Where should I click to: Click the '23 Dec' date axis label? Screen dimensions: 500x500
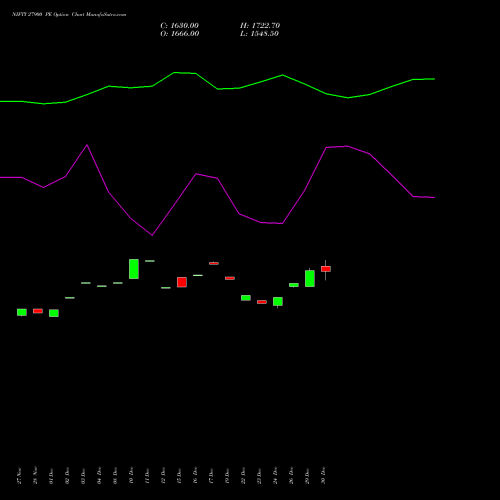tap(259, 476)
